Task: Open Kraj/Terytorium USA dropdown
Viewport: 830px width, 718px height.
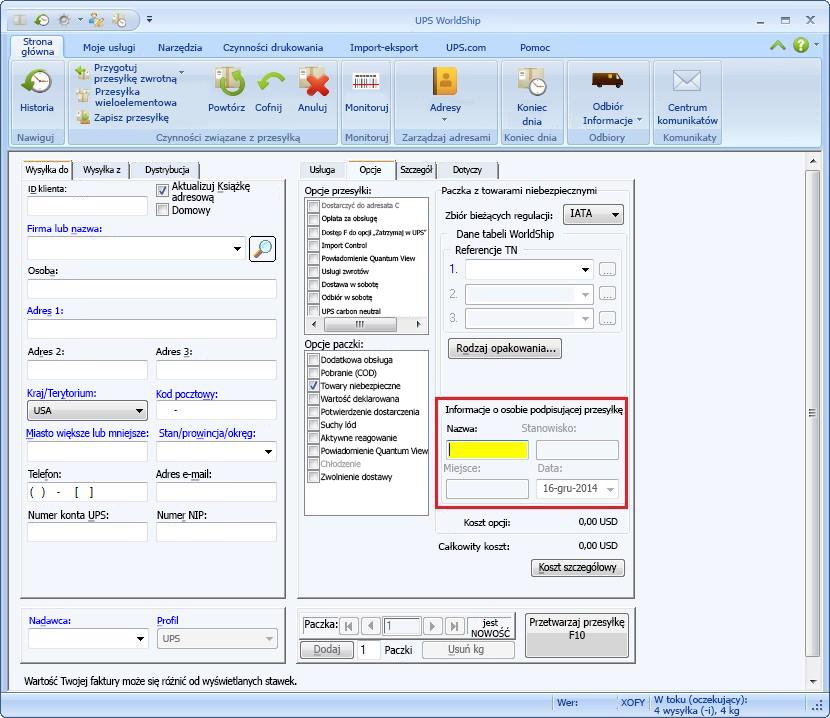Action: click(139, 410)
